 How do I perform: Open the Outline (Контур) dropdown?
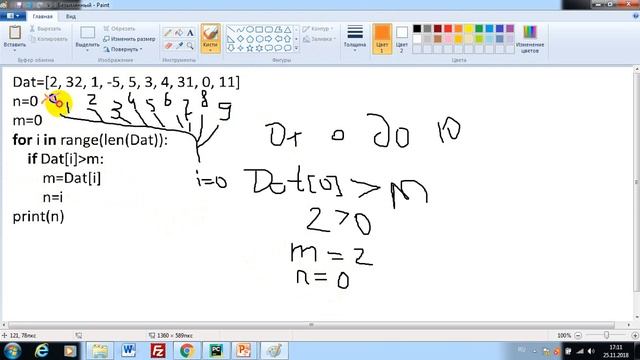coord(318,29)
